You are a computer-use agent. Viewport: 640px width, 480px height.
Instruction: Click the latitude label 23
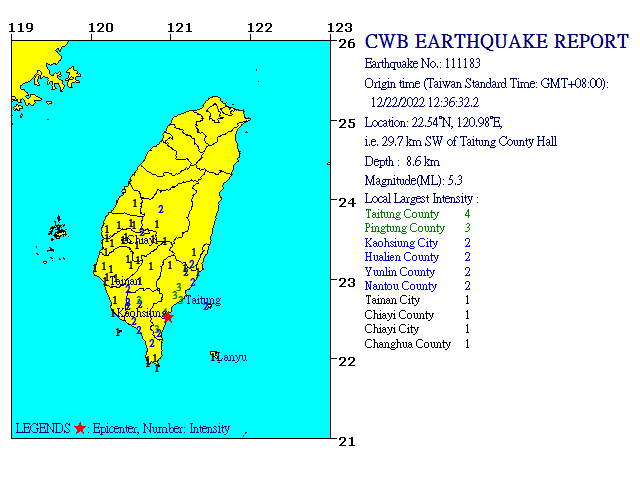point(347,282)
